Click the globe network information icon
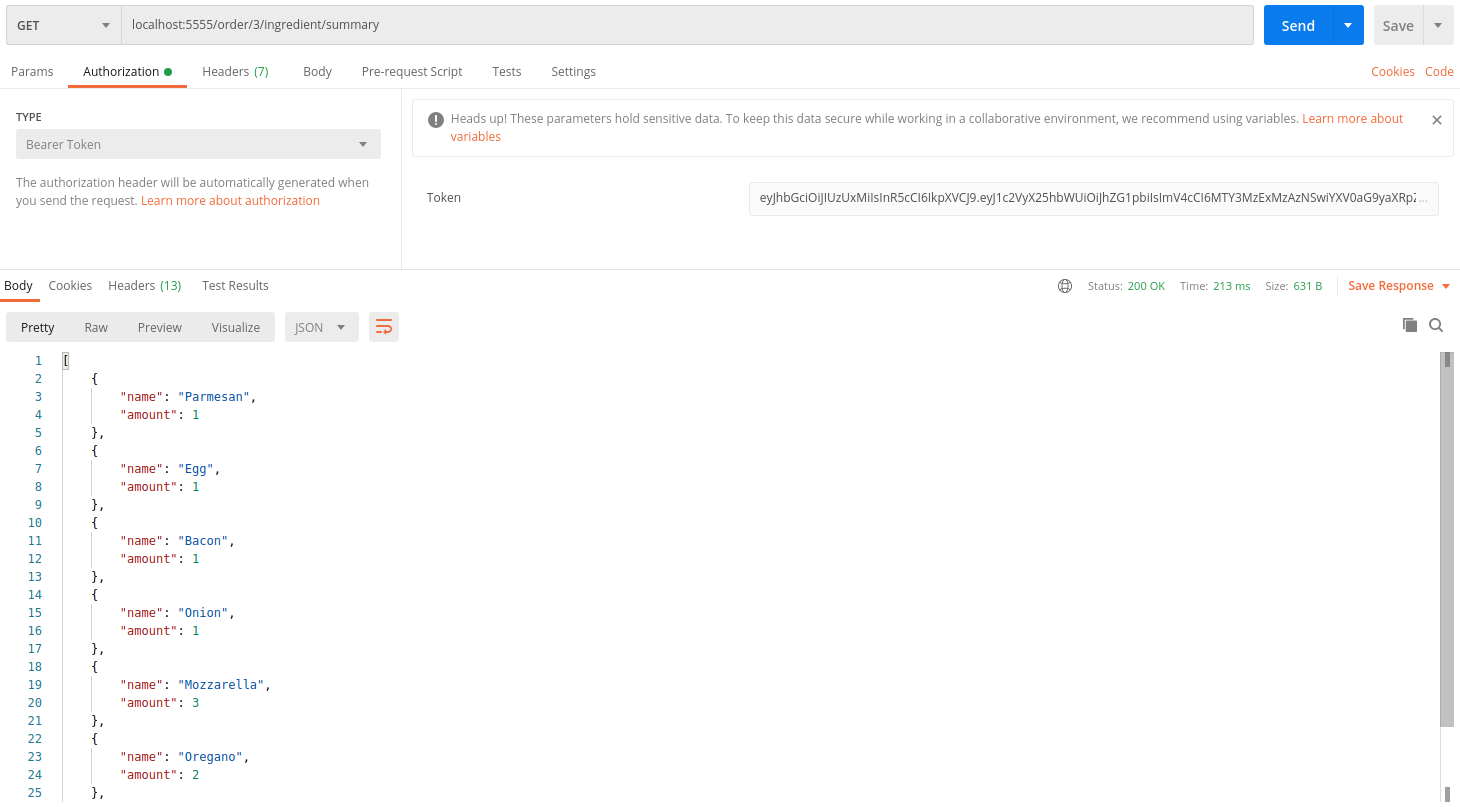 [1065, 286]
